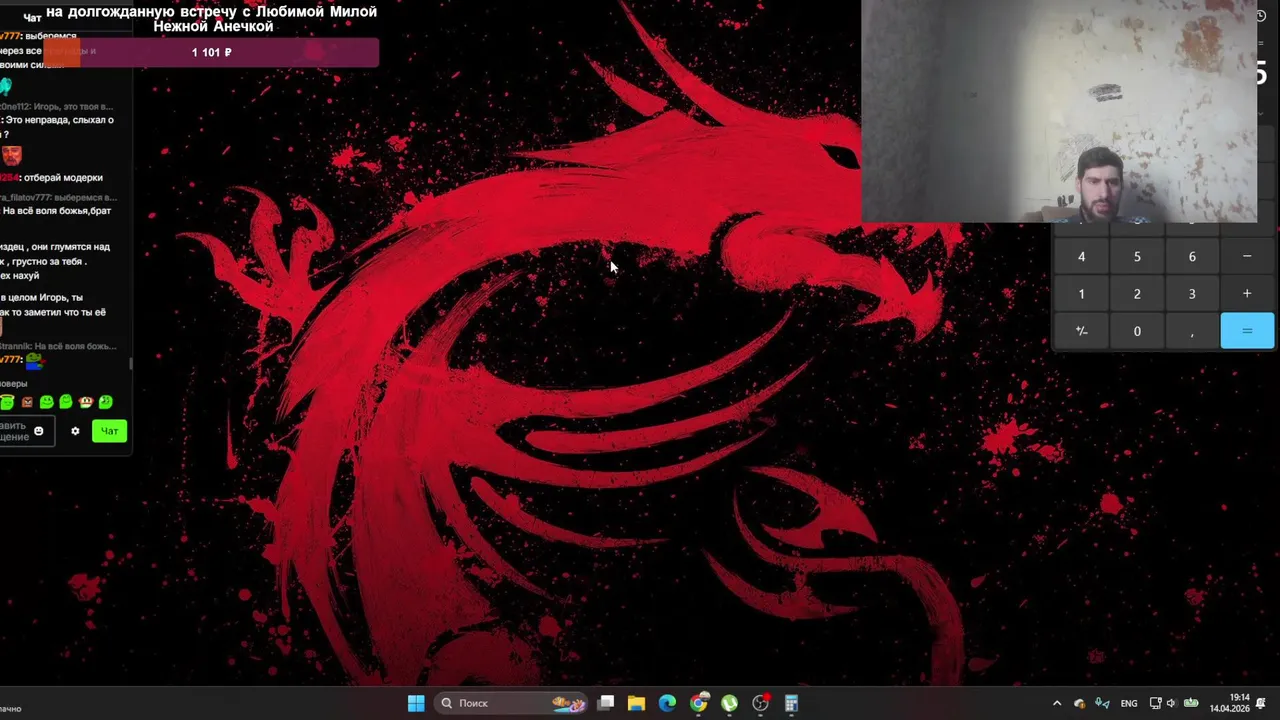
Task: Click the chat scrollbar handle
Action: coord(131,366)
